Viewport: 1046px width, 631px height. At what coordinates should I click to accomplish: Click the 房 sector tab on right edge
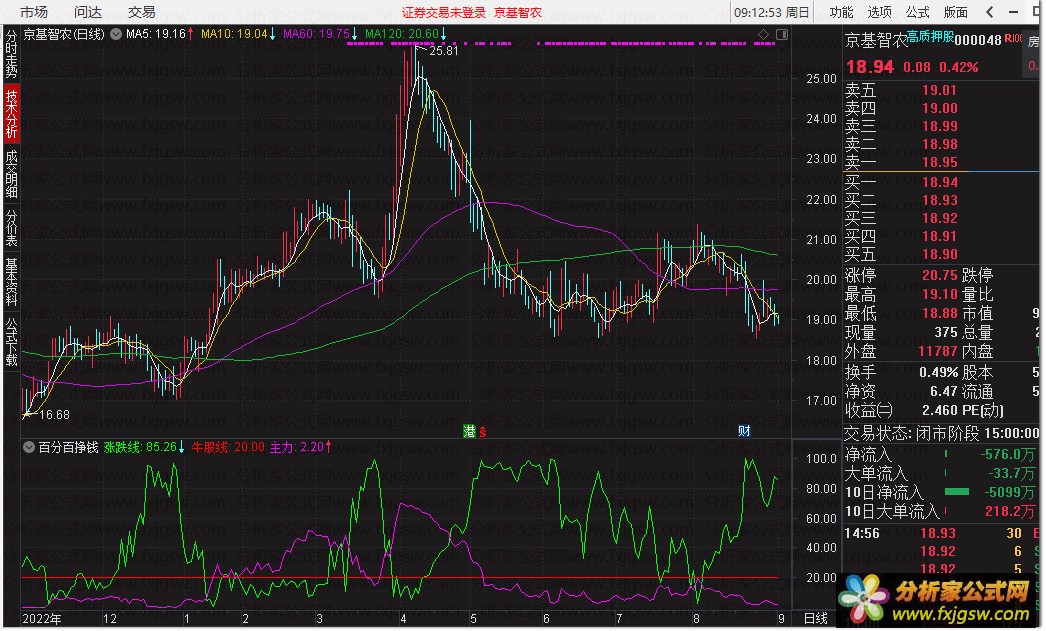click(x=1033, y=42)
